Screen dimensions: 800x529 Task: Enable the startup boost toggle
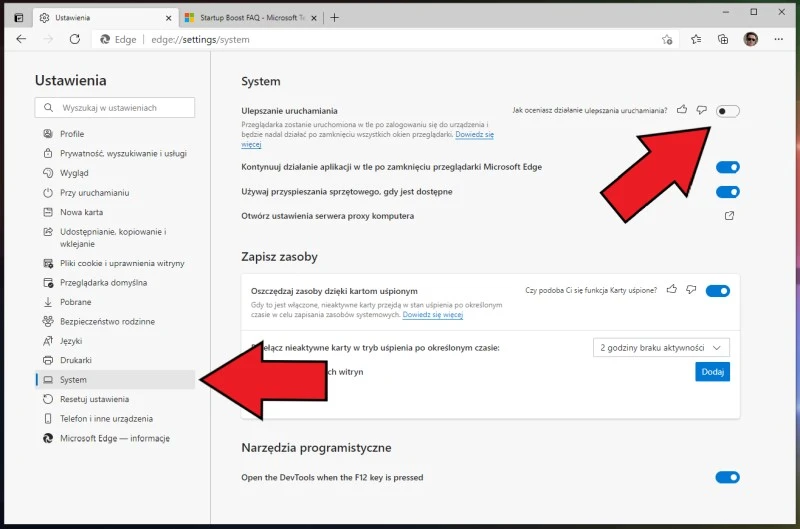(728, 111)
